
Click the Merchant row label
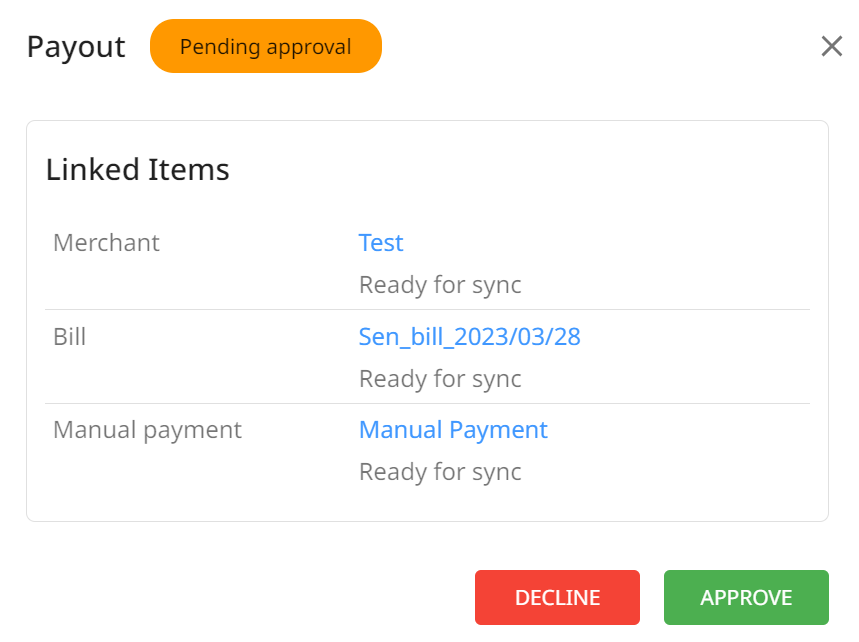106,243
